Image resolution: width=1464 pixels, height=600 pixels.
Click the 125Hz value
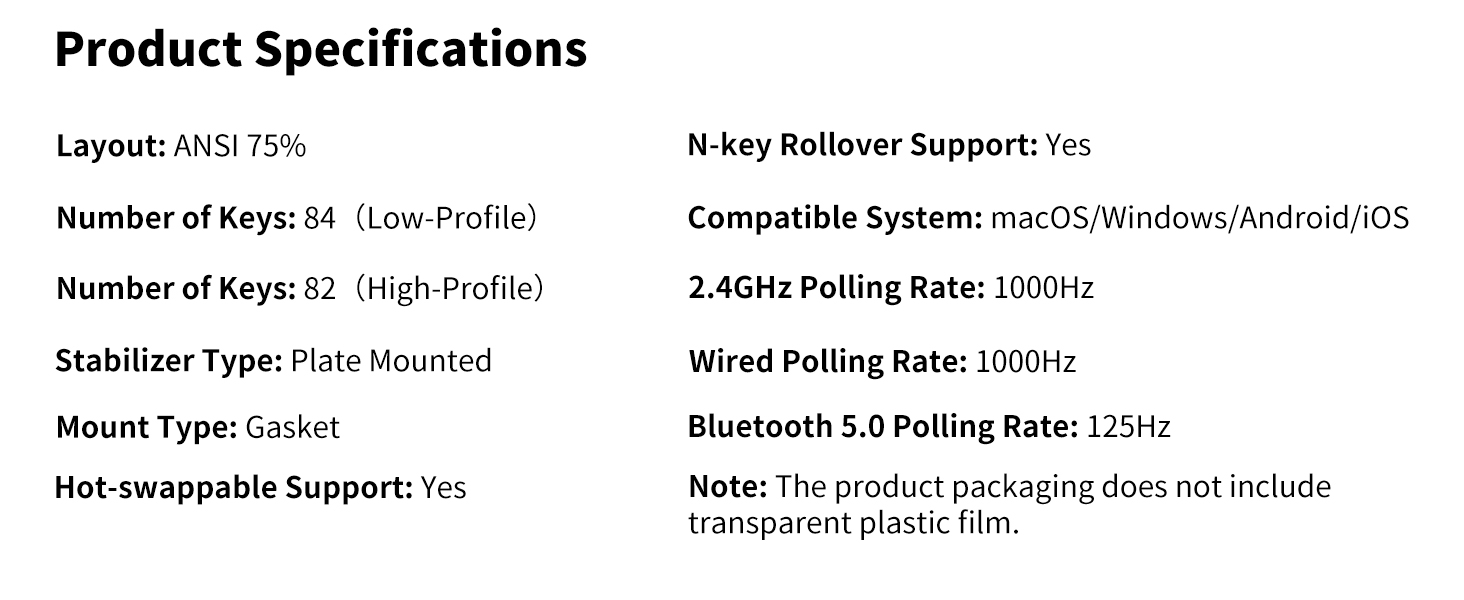(1128, 427)
